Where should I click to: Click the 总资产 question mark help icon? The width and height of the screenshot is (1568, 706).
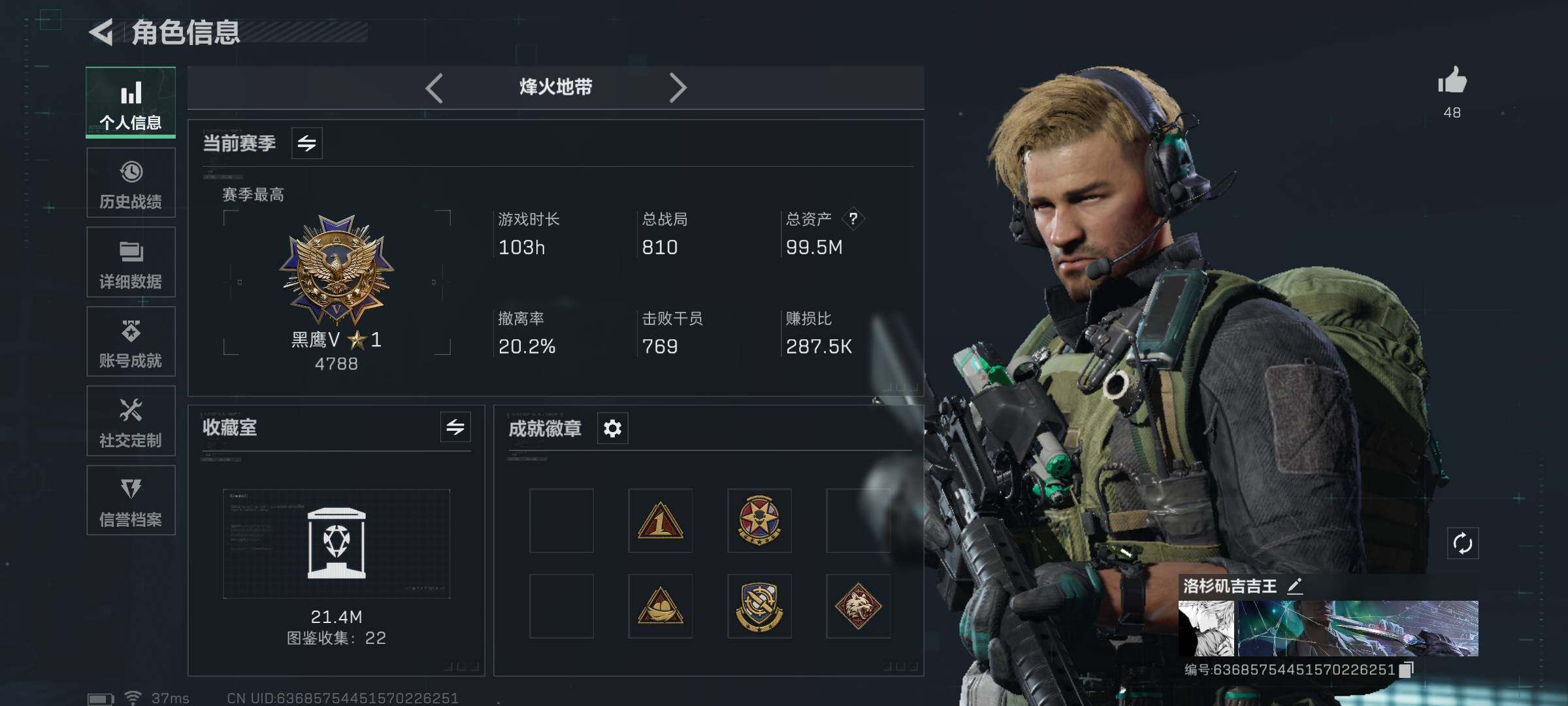(x=853, y=219)
